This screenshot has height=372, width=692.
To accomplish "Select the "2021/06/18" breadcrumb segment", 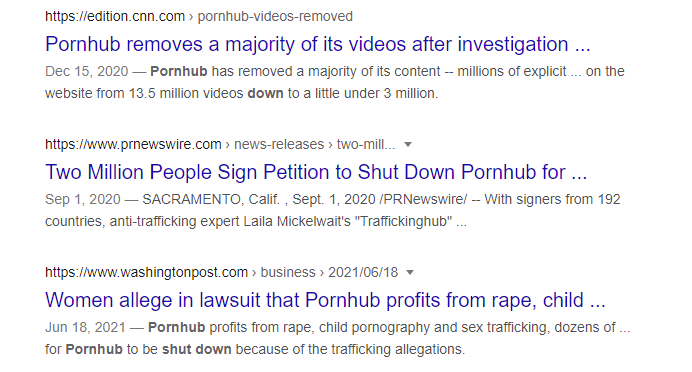I will click(x=363, y=272).
